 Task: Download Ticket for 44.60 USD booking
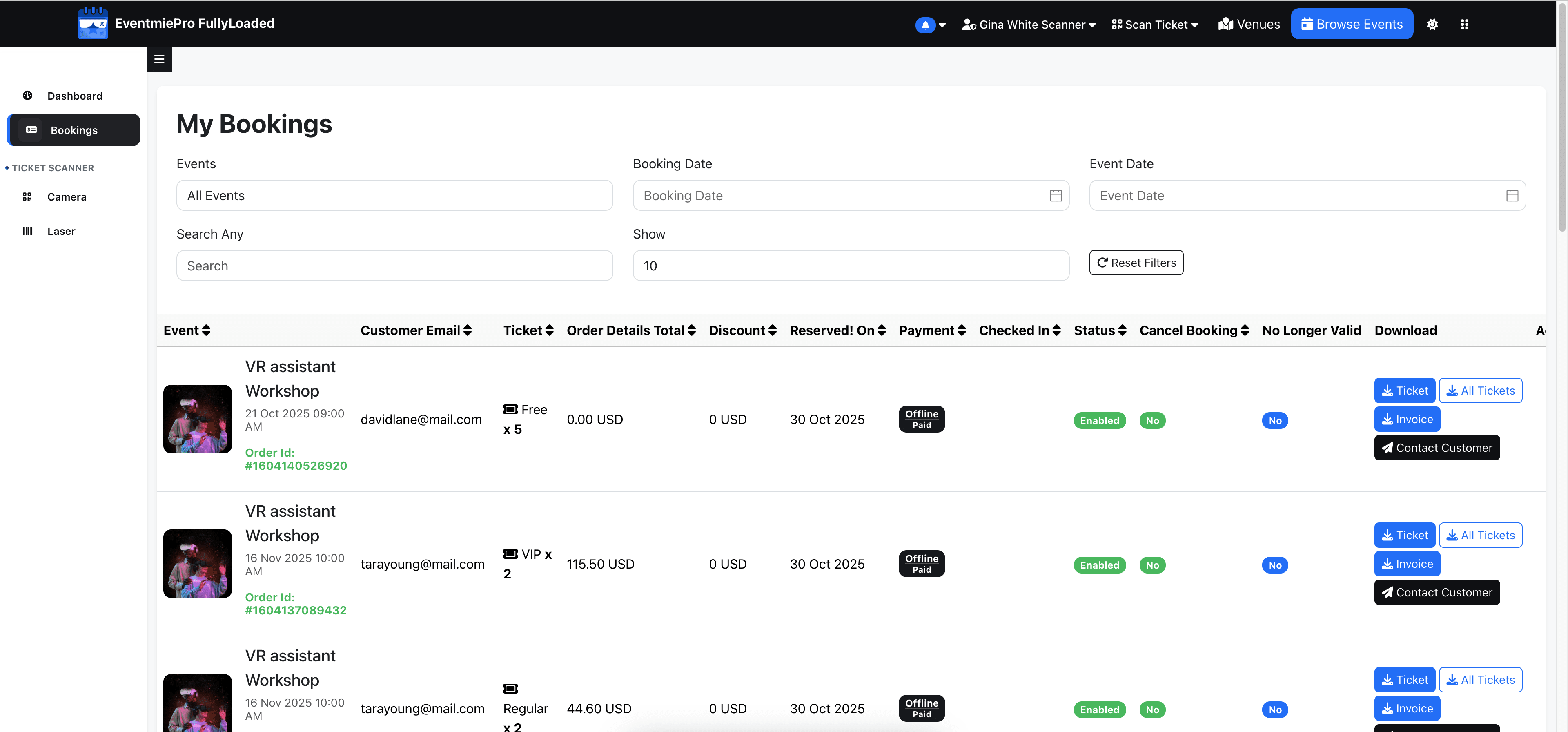click(1405, 680)
